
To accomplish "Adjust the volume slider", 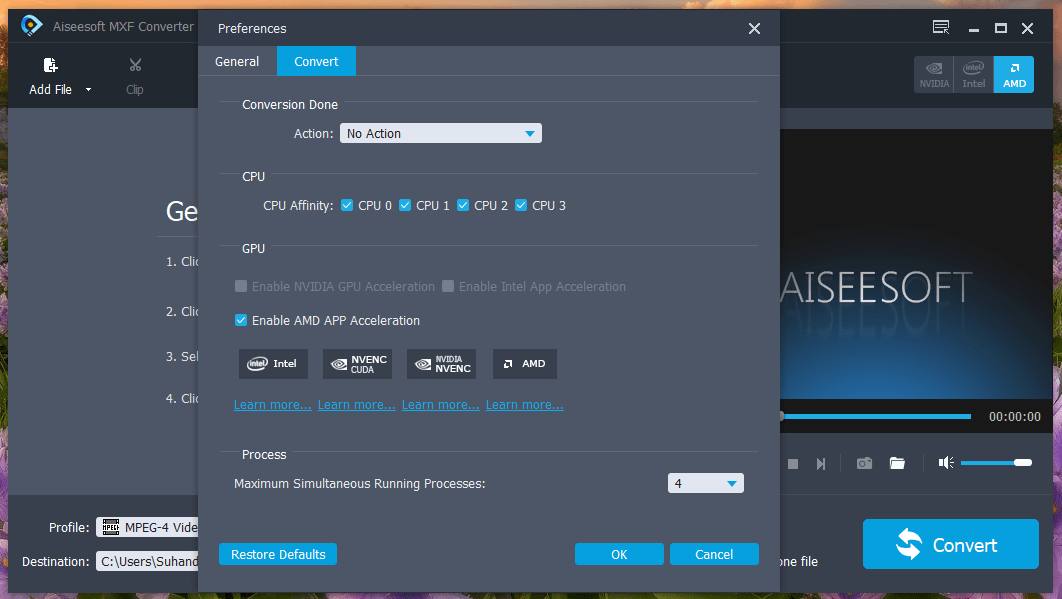I will [996, 463].
